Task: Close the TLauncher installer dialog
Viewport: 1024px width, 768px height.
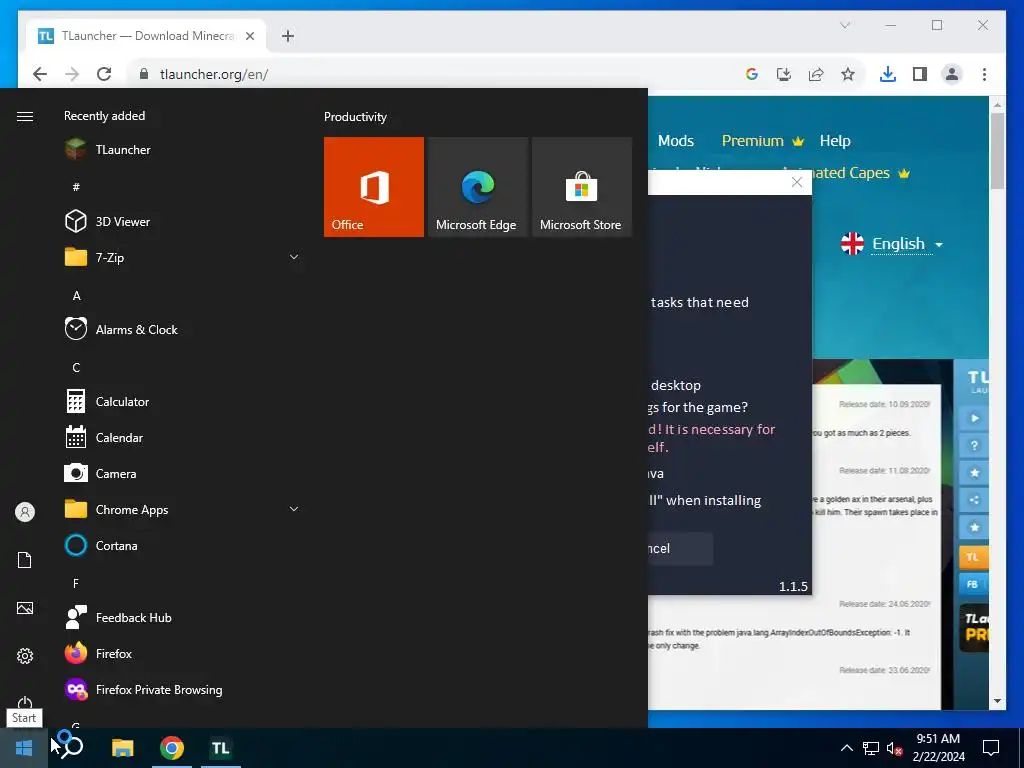Action: coord(797,182)
